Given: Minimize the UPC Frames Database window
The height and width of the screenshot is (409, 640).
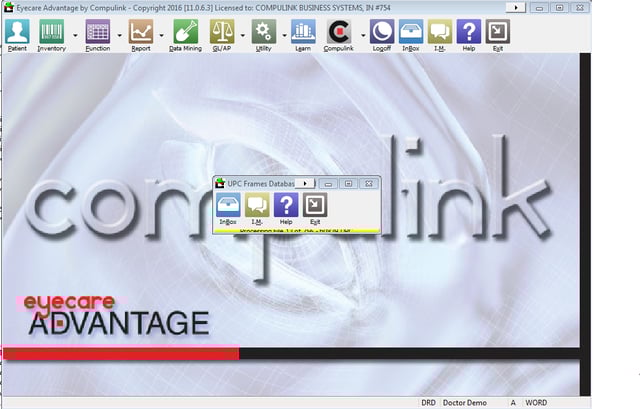Looking at the screenshot, I should pos(328,184).
